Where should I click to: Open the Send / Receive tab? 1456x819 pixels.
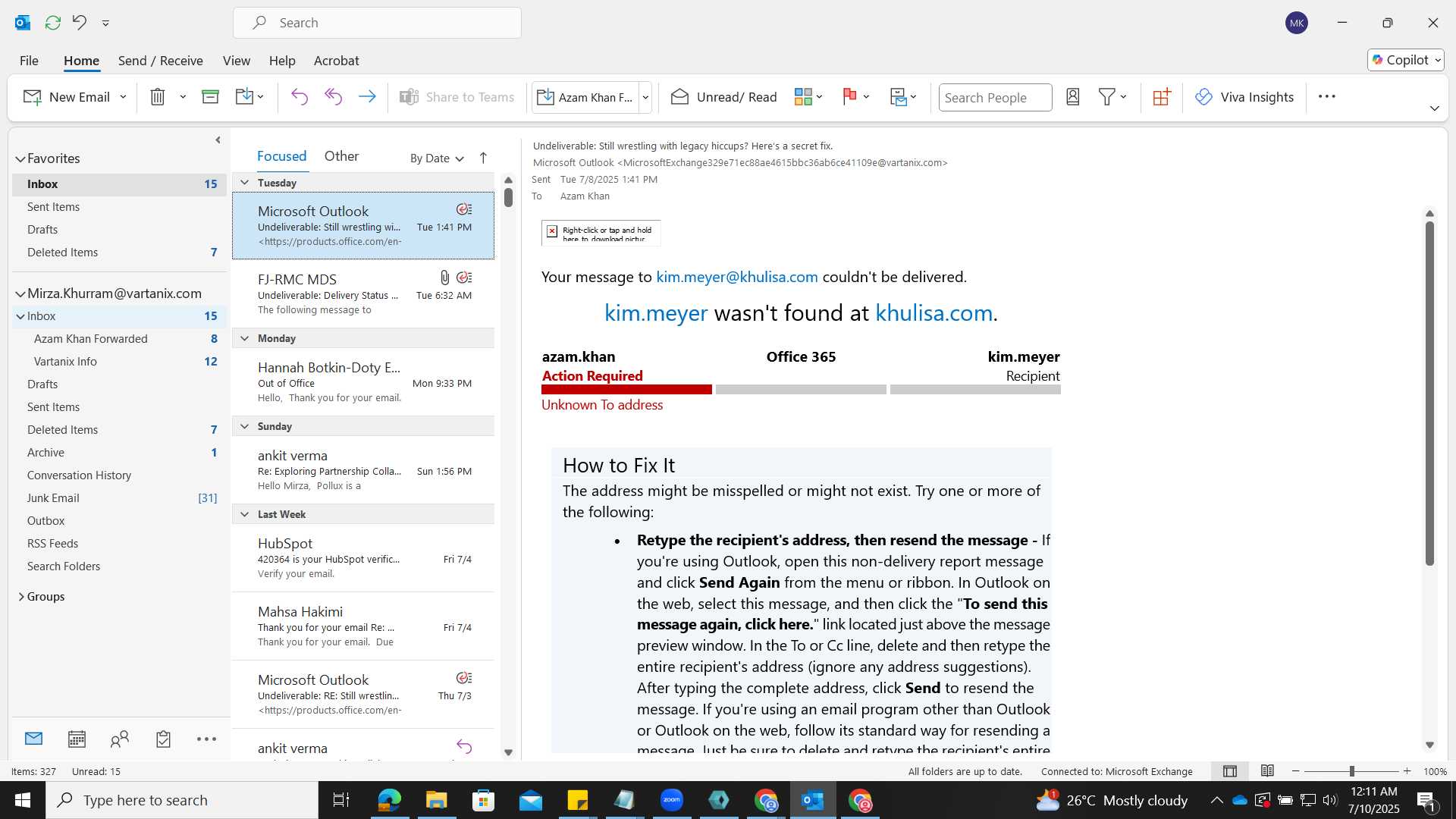160,61
